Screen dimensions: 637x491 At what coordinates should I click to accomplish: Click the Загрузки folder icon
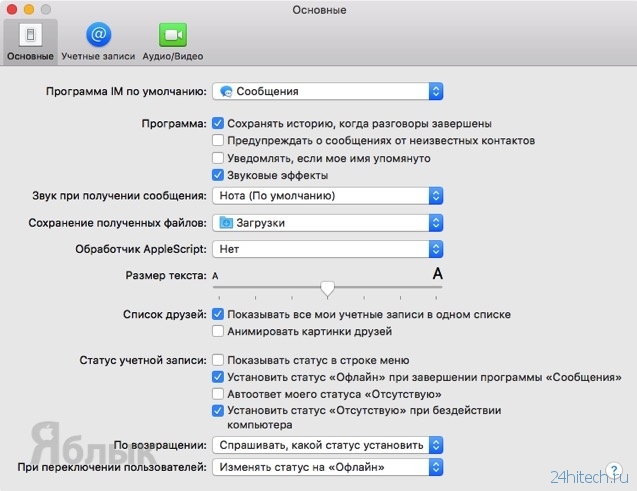[226, 223]
